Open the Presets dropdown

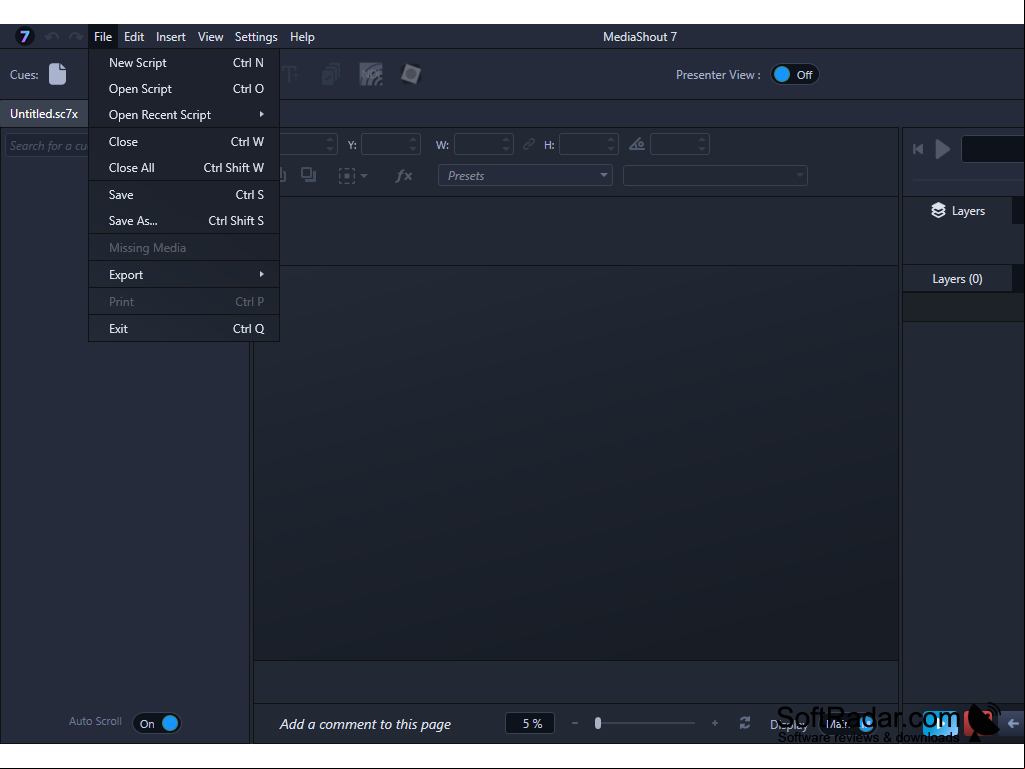[525, 175]
